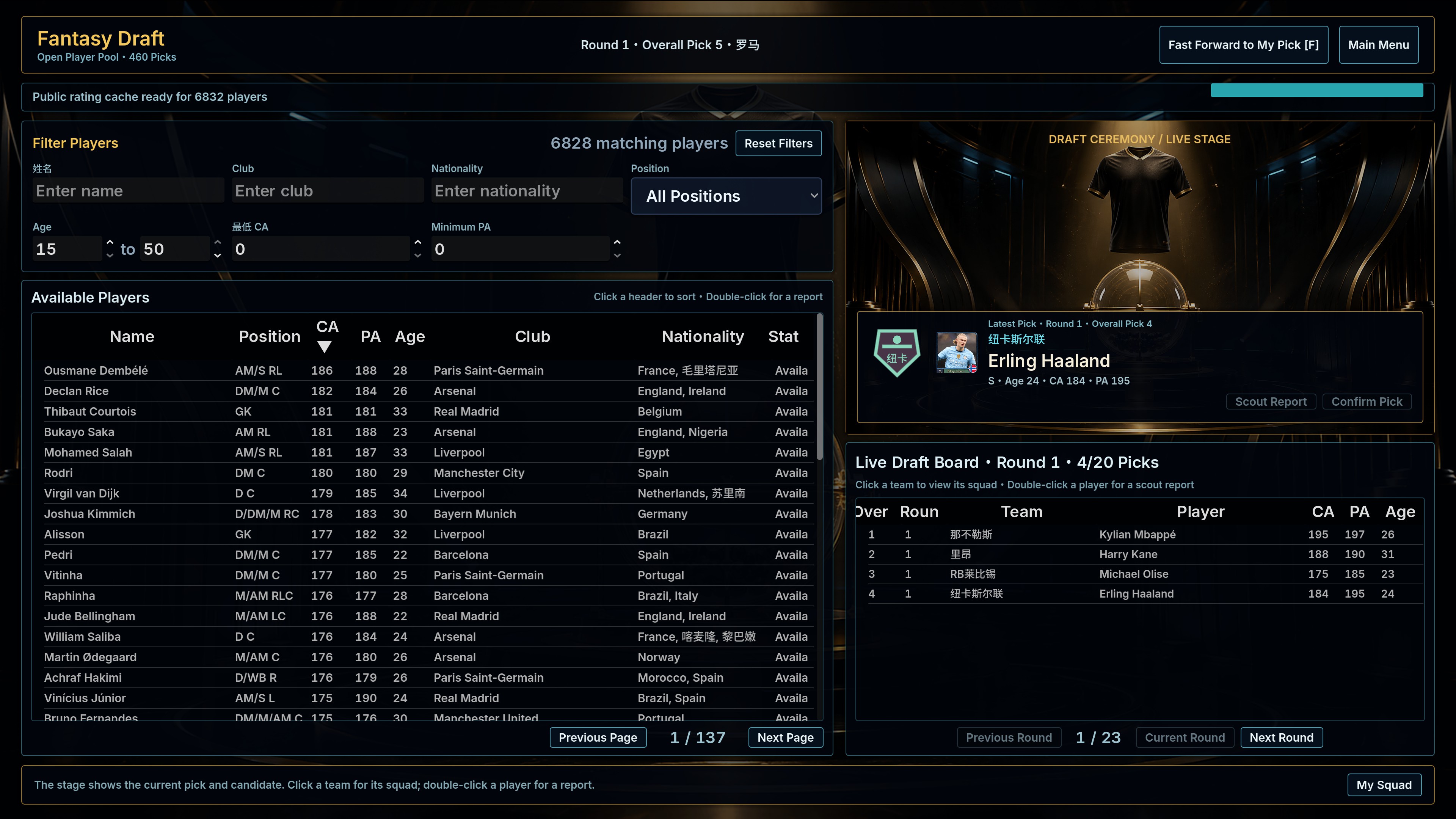Select Pedri in the player list
Viewport: 1456px width, 819px height.
coord(428,555)
